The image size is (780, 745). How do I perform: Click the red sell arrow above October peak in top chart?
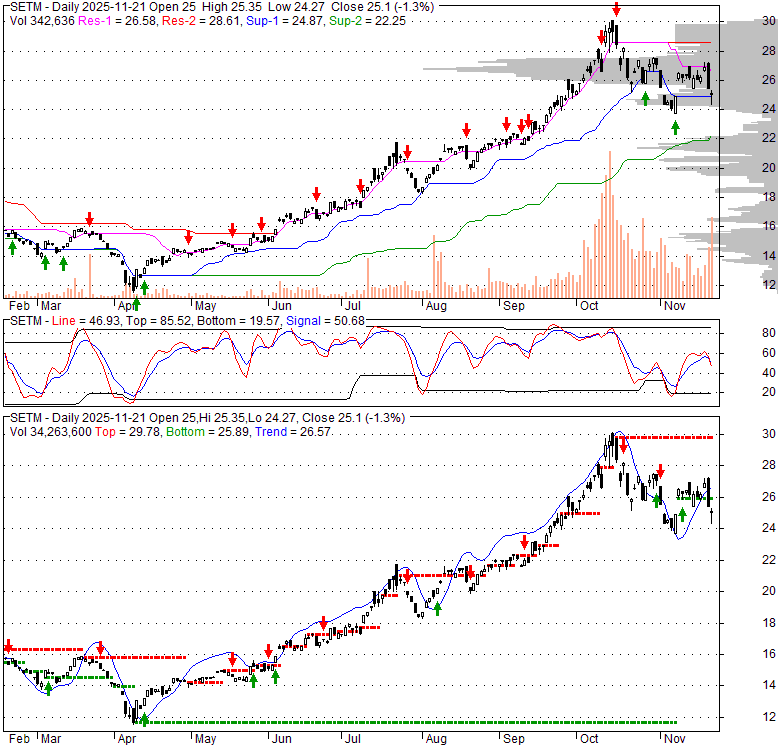tap(616, 10)
